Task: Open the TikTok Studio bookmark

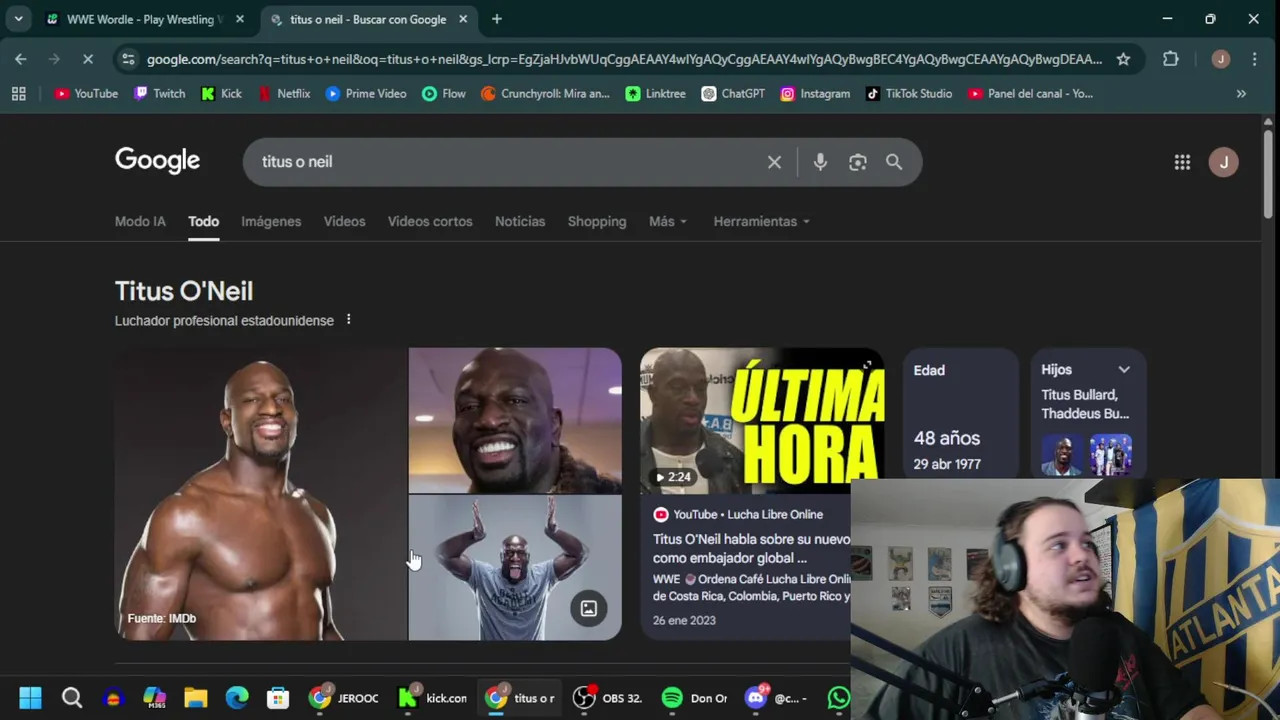Action: point(908,93)
